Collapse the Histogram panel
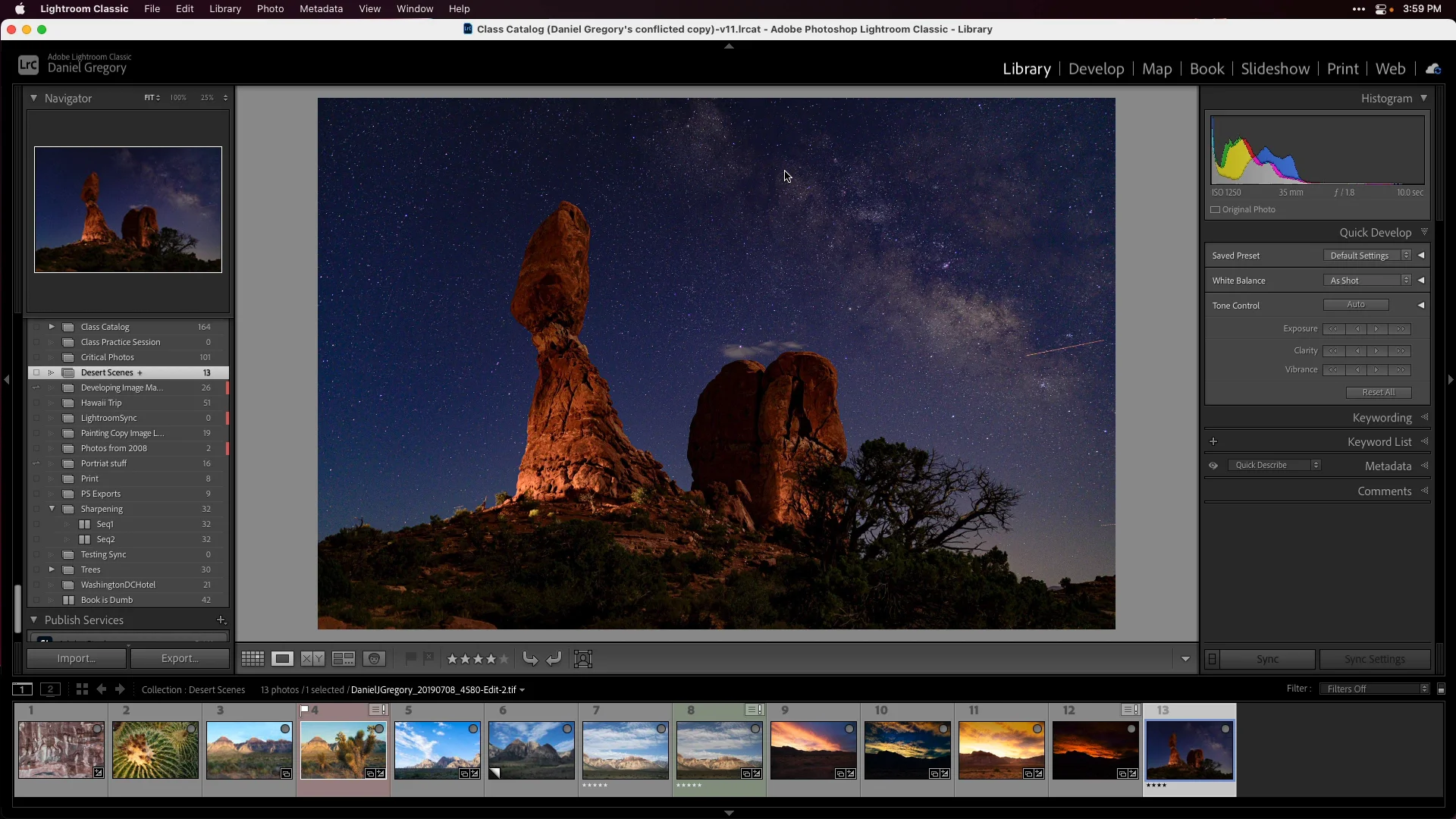 coord(1423,98)
